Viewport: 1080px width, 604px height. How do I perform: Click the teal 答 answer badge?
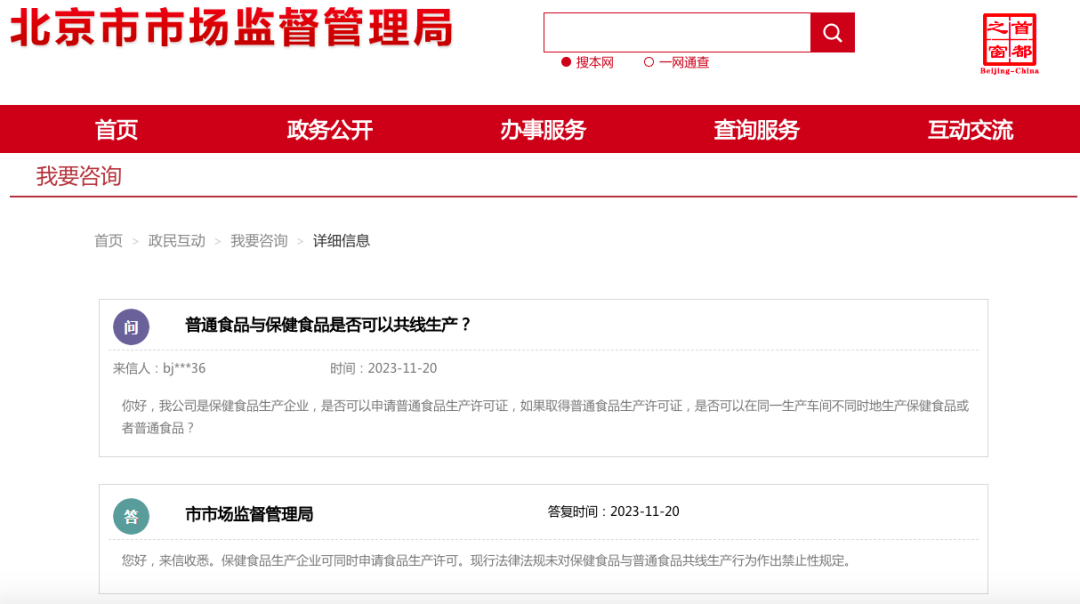[x=131, y=517]
